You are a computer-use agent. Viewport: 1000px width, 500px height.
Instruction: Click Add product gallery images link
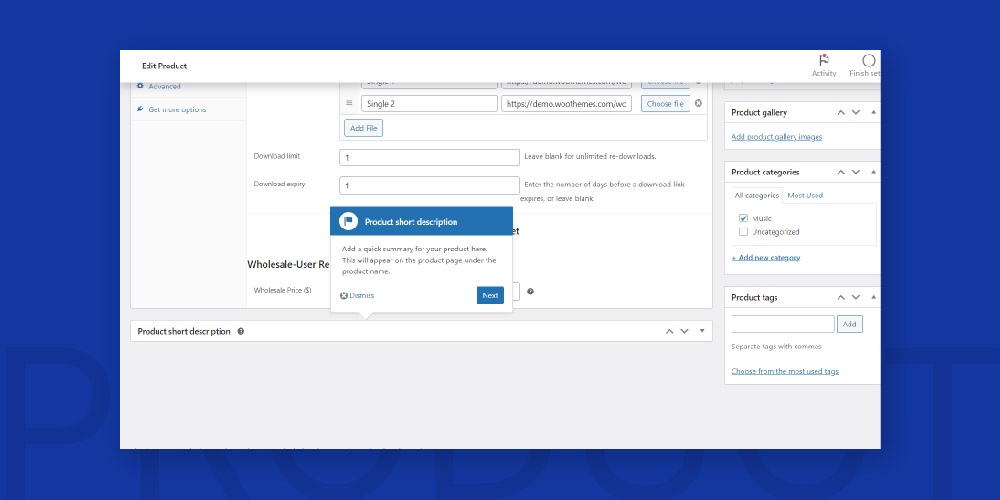point(777,137)
